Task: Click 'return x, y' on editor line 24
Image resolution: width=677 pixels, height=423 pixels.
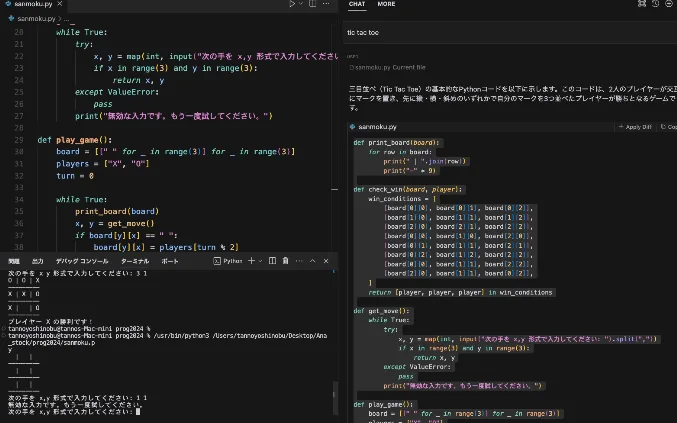Action: (138, 80)
